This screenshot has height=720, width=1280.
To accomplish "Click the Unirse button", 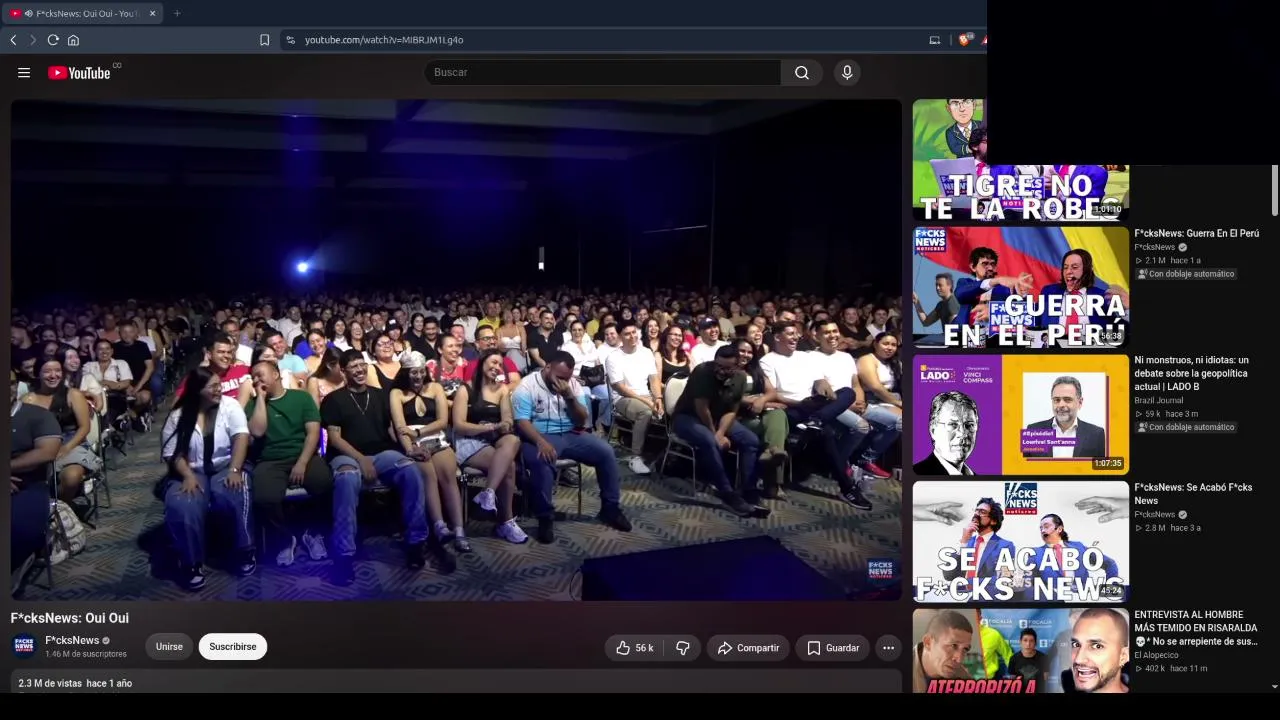I will point(169,647).
